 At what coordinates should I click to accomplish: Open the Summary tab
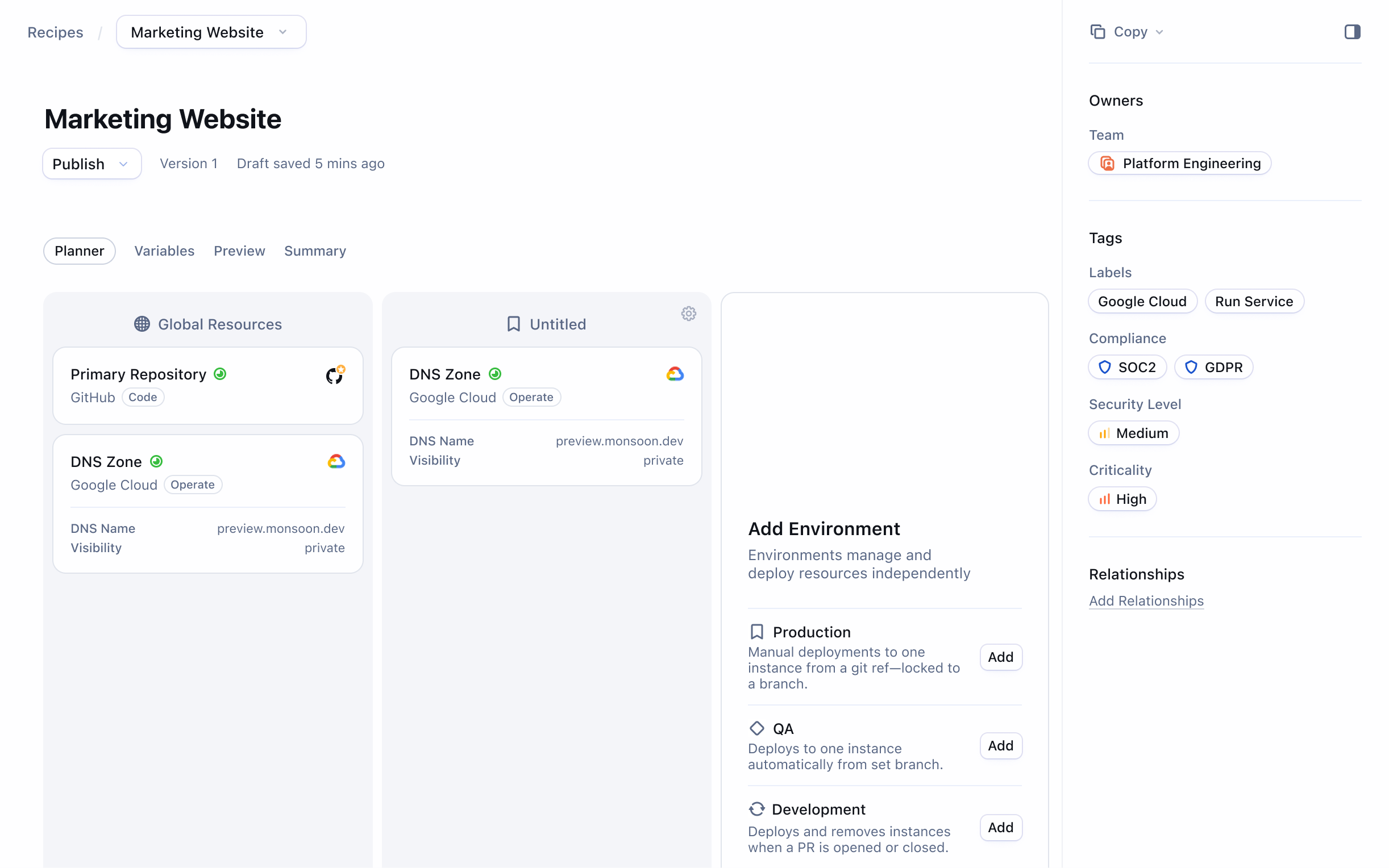(315, 251)
